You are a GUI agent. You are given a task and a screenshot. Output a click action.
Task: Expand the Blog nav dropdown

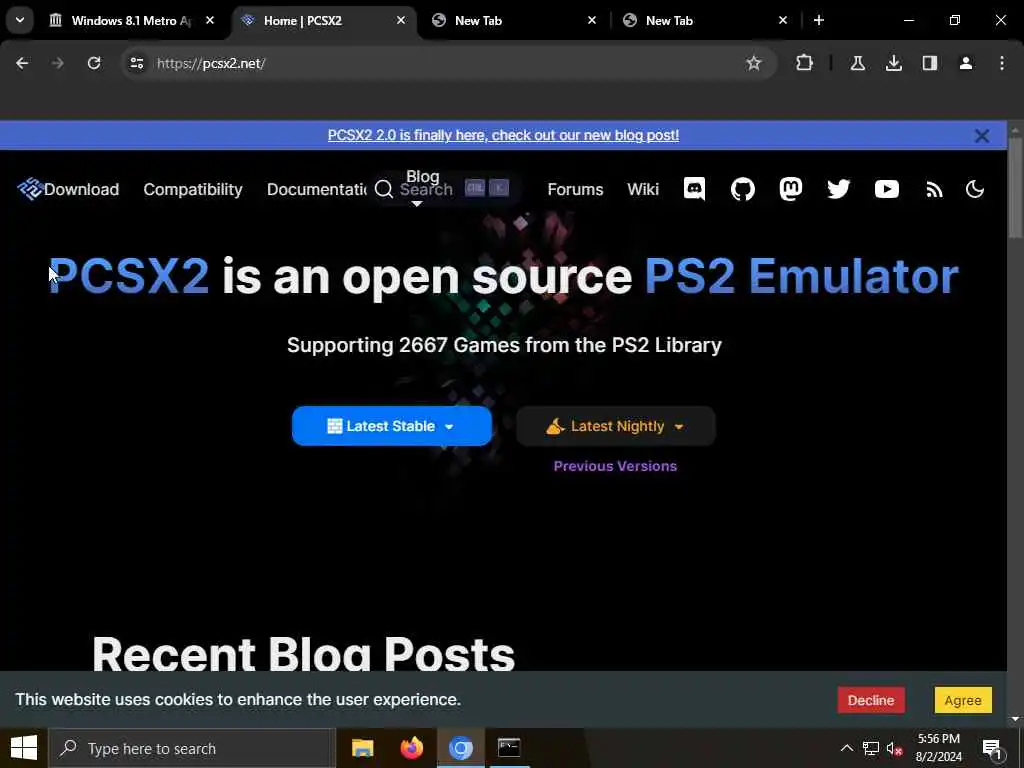coord(422,176)
